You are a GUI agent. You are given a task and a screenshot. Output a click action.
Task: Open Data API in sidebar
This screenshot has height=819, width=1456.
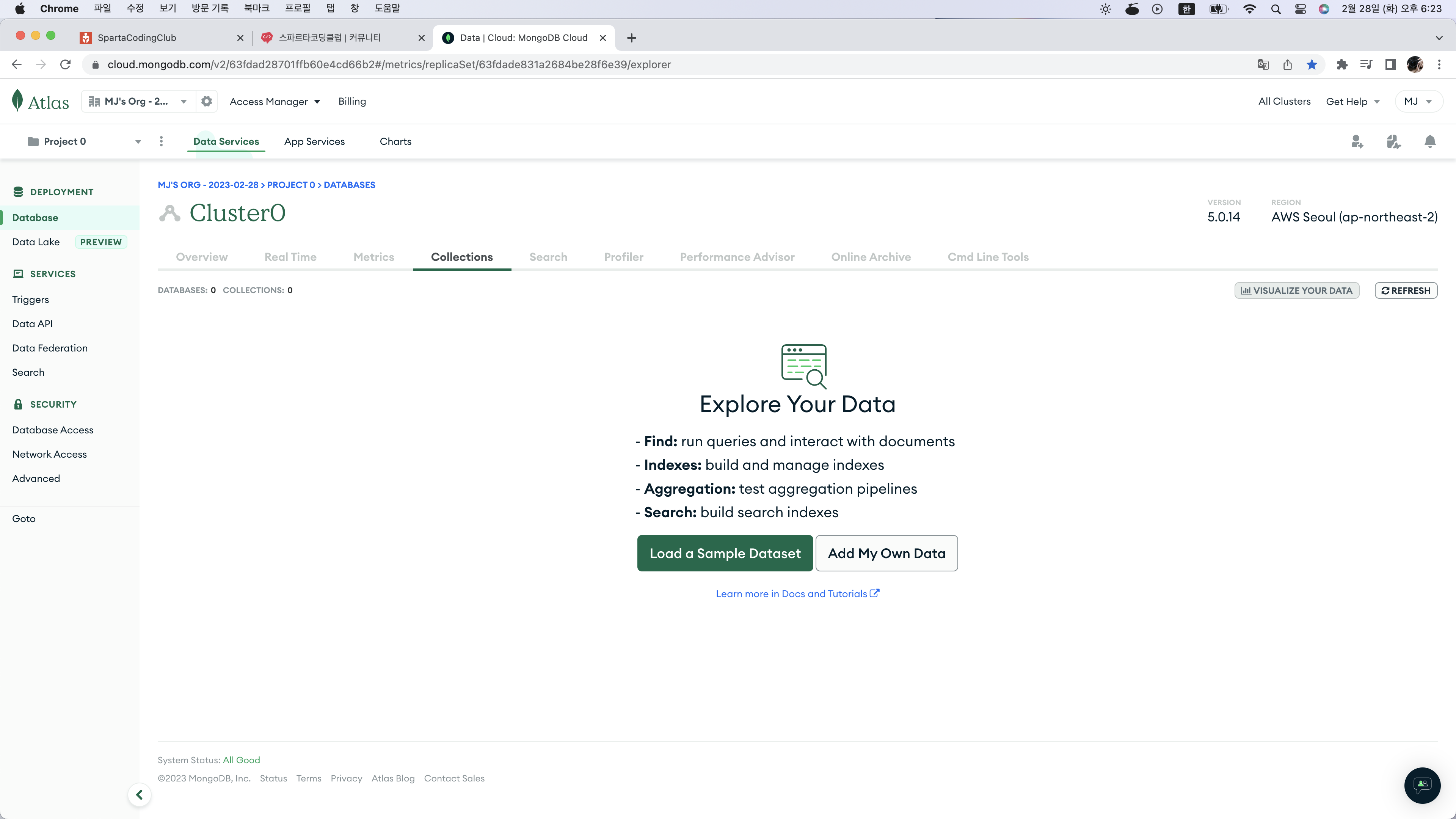pyautogui.click(x=32, y=324)
